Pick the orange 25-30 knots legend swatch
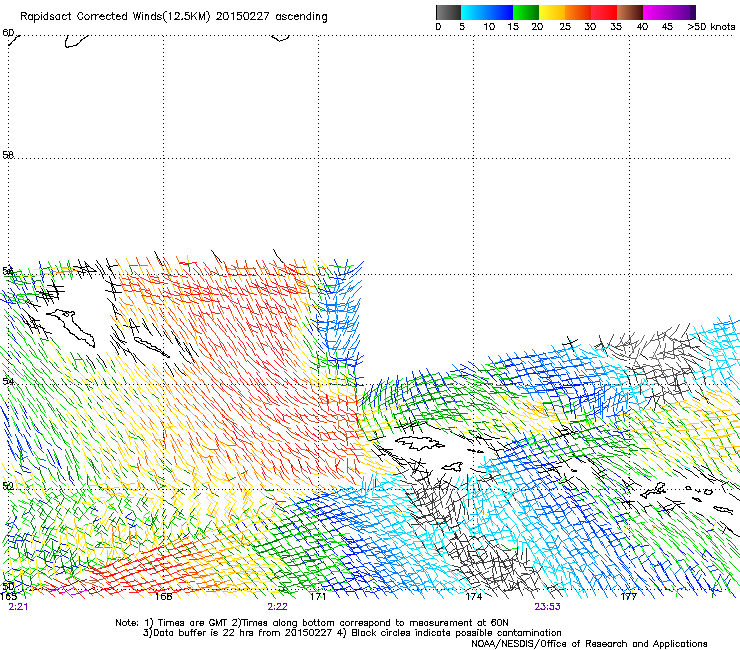 point(578,12)
